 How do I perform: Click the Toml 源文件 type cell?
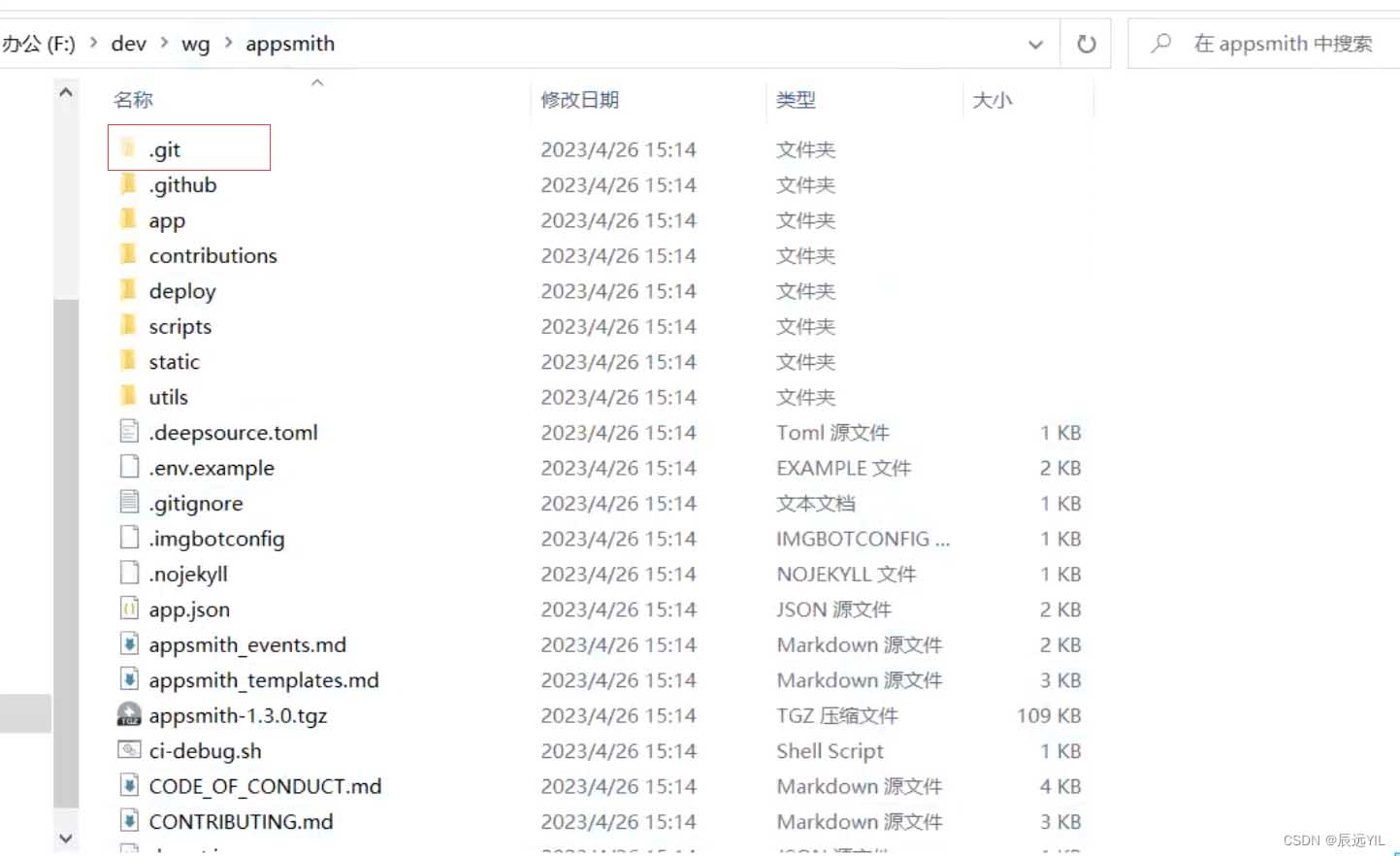(832, 432)
